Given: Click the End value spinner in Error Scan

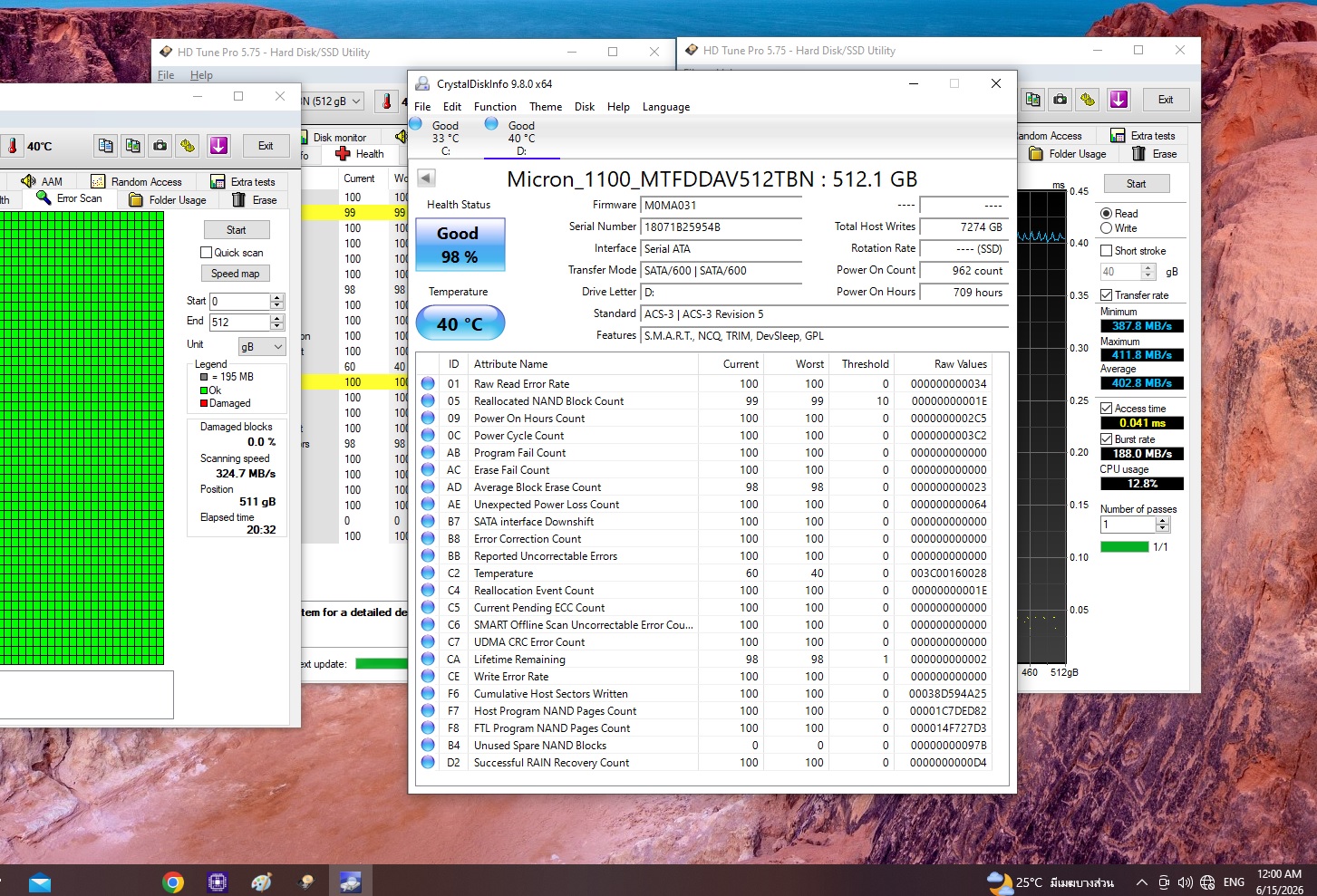Looking at the screenshot, I should 277,323.
